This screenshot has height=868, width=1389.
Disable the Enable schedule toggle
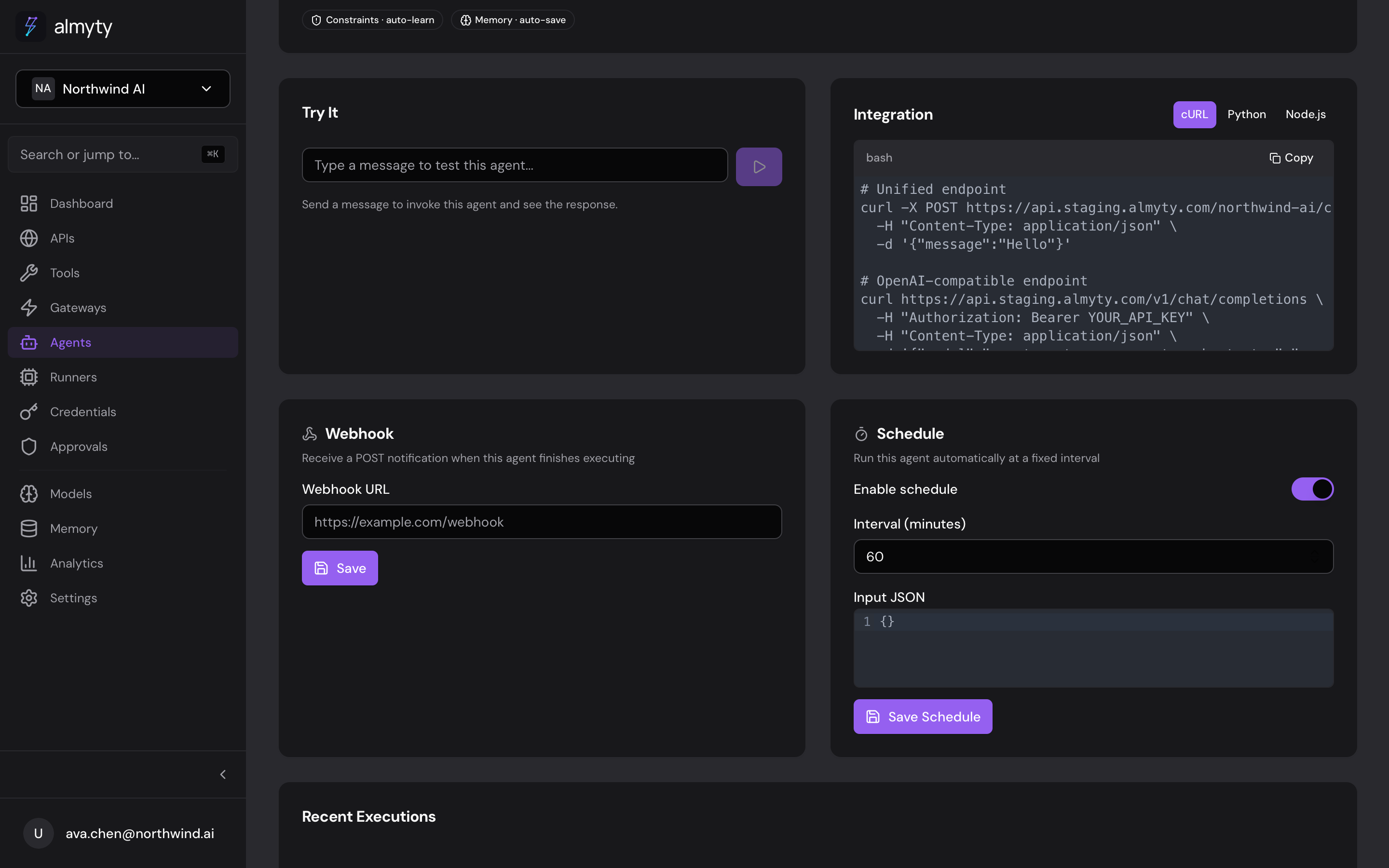click(x=1312, y=489)
